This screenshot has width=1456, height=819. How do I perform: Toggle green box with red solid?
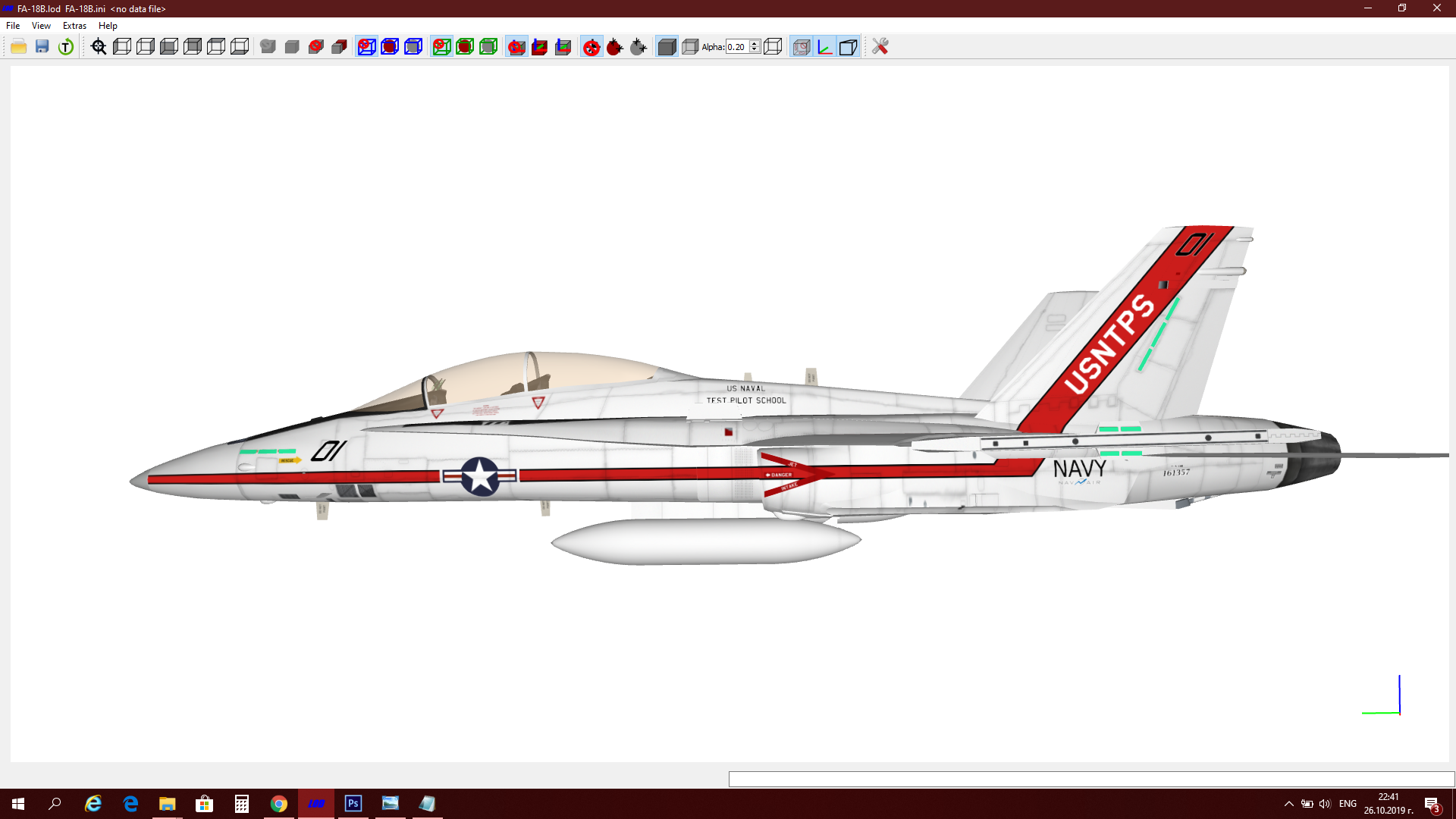[466, 47]
